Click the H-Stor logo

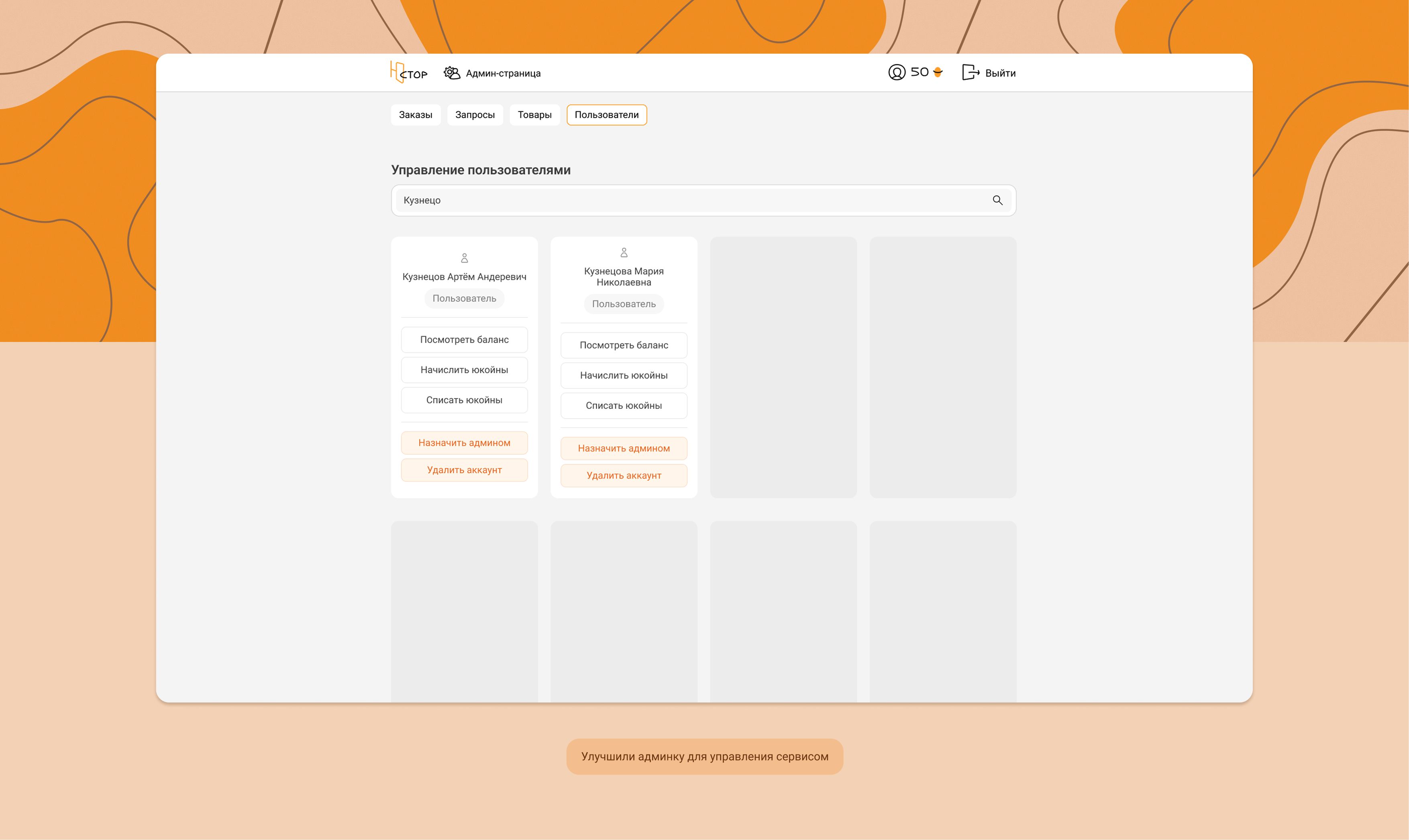click(408, 73)
